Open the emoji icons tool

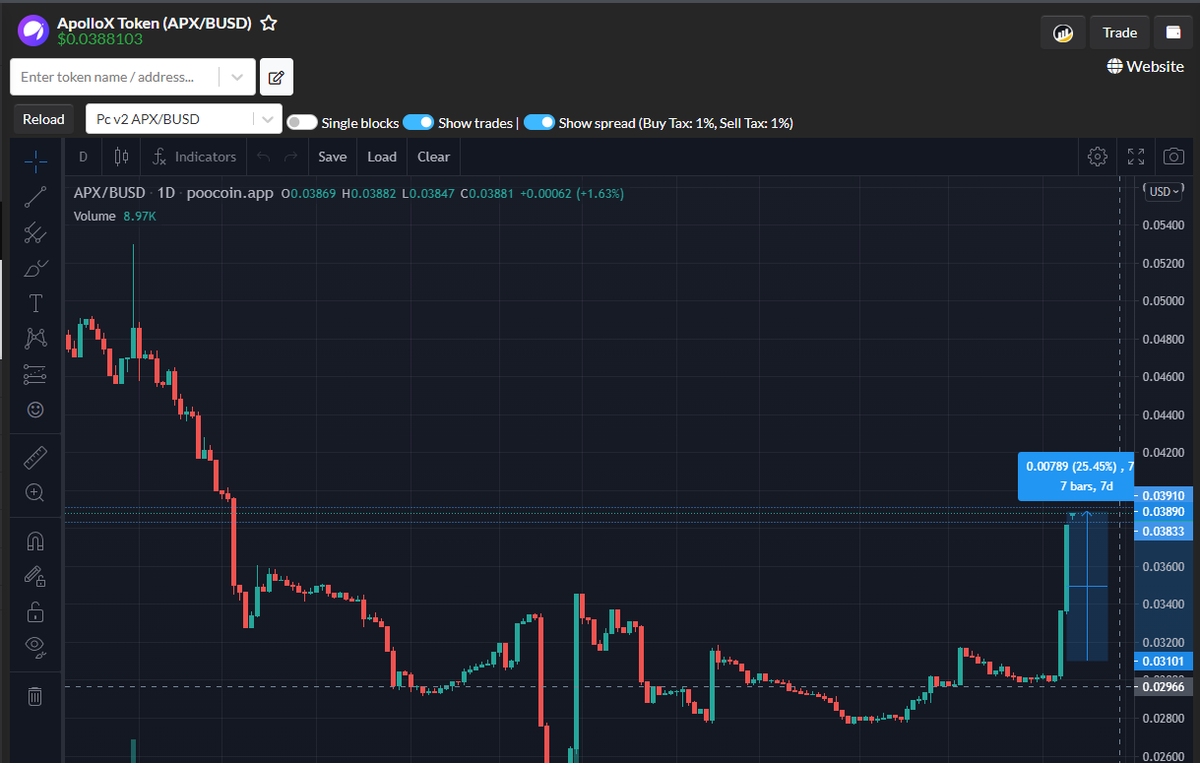(x=35, y=410)
